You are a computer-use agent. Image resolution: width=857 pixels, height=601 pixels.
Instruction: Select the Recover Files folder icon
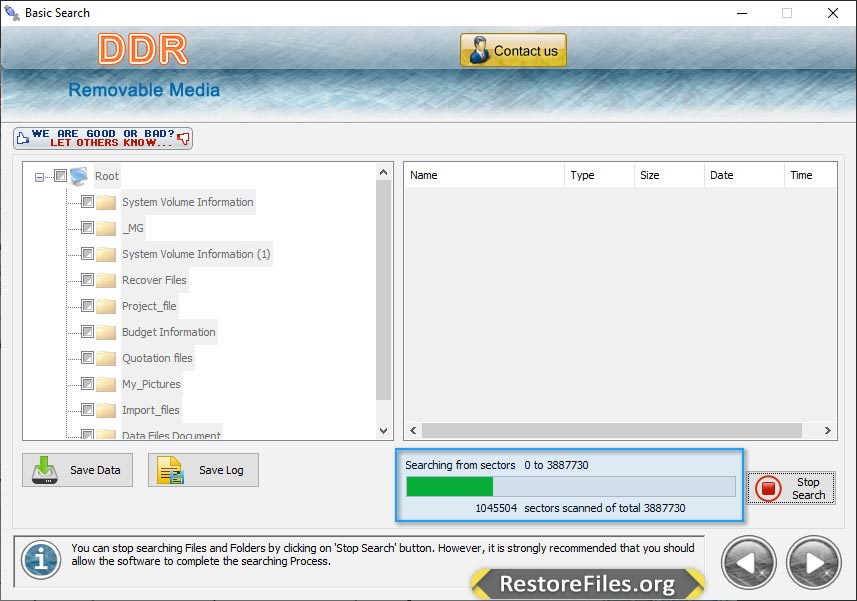tap(106, 281)
